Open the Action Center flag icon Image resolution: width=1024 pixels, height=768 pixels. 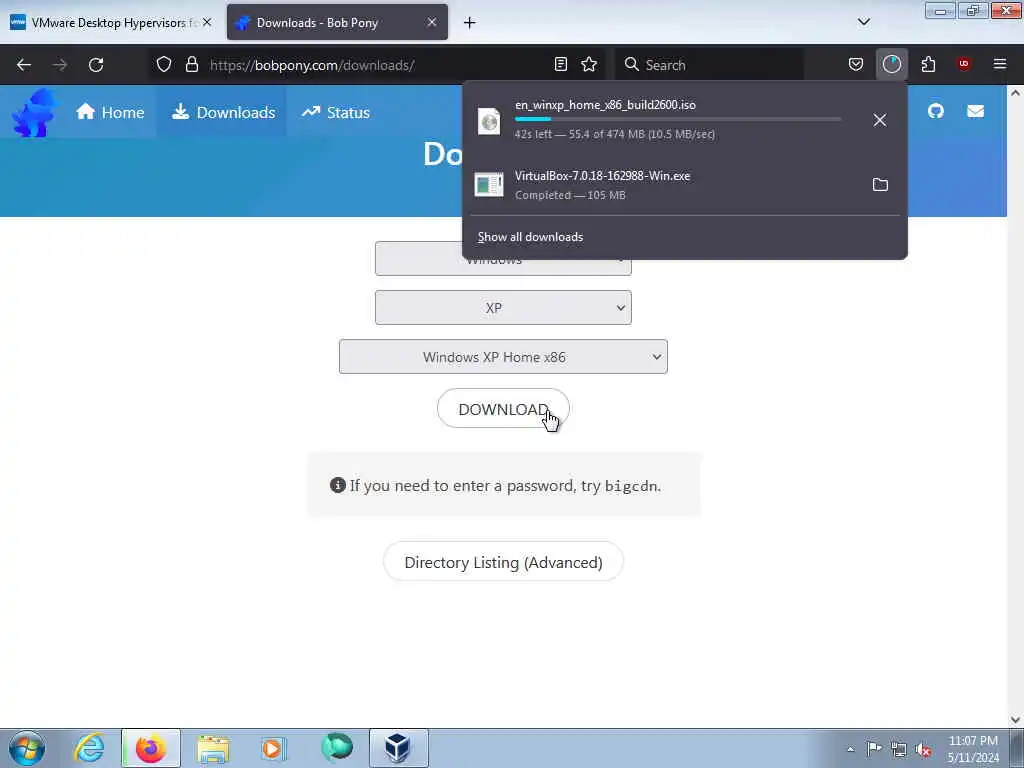pyautogui.click(x=874, y=749)
